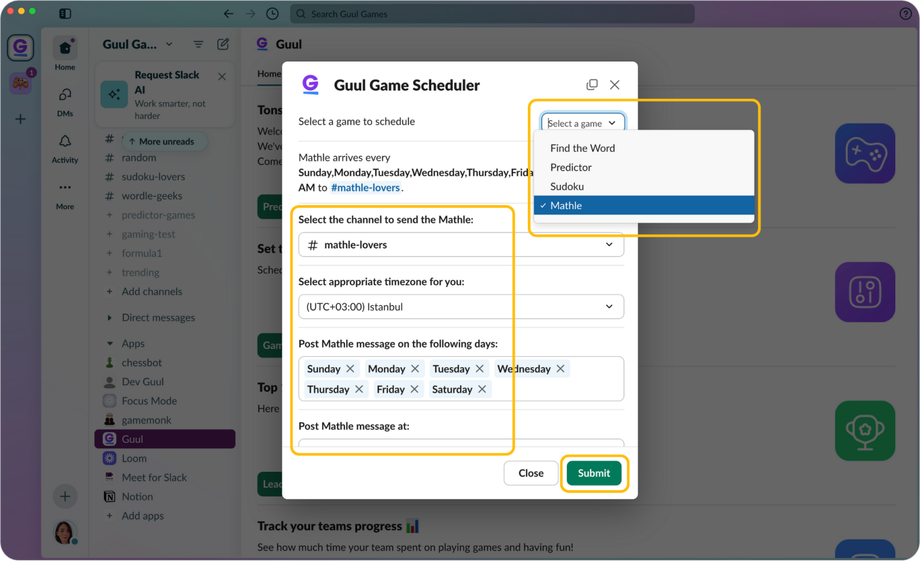Remove Monday from posting days
The width and height of the screenshot is (920, 562).
point(415,368)
